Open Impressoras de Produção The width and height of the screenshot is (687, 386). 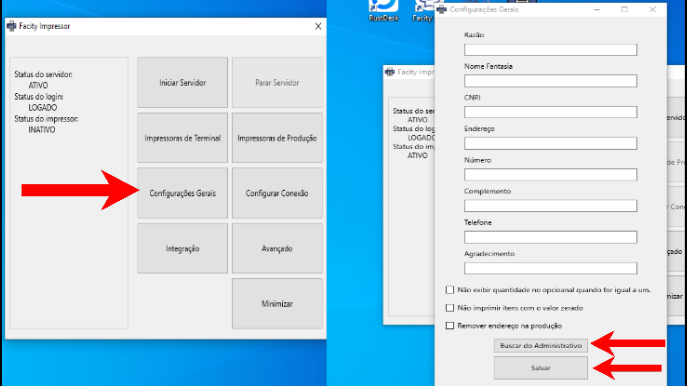tap(277, 138)
